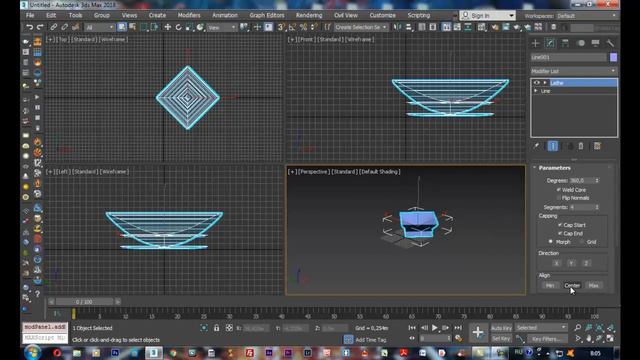The image size is (640, 360).
Task: Click the Segments spinner arrows
Action: click(597, 207)
